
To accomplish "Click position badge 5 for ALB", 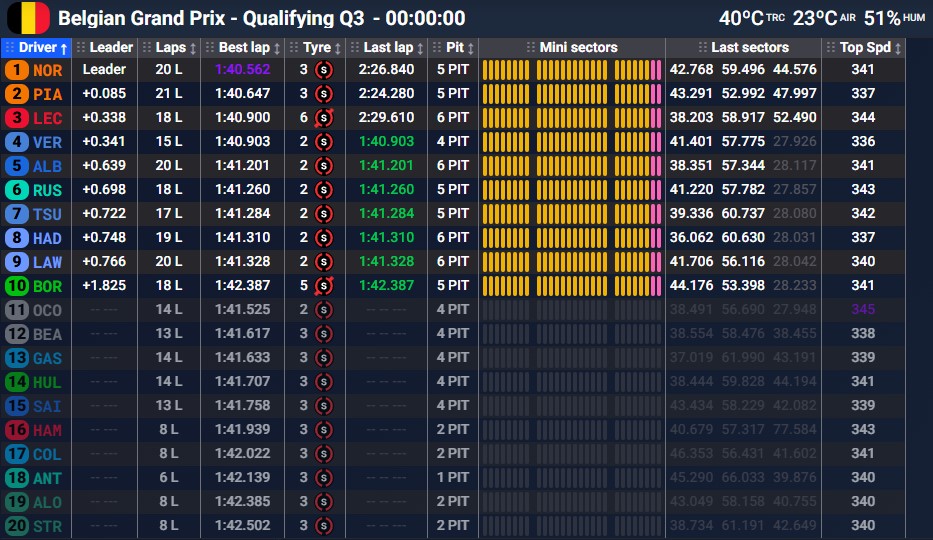I will click(x=16, y=165).
